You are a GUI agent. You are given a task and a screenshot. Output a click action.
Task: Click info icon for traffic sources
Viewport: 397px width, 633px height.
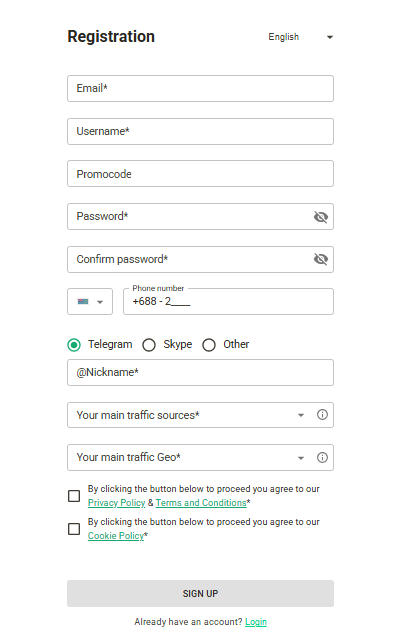322,415
